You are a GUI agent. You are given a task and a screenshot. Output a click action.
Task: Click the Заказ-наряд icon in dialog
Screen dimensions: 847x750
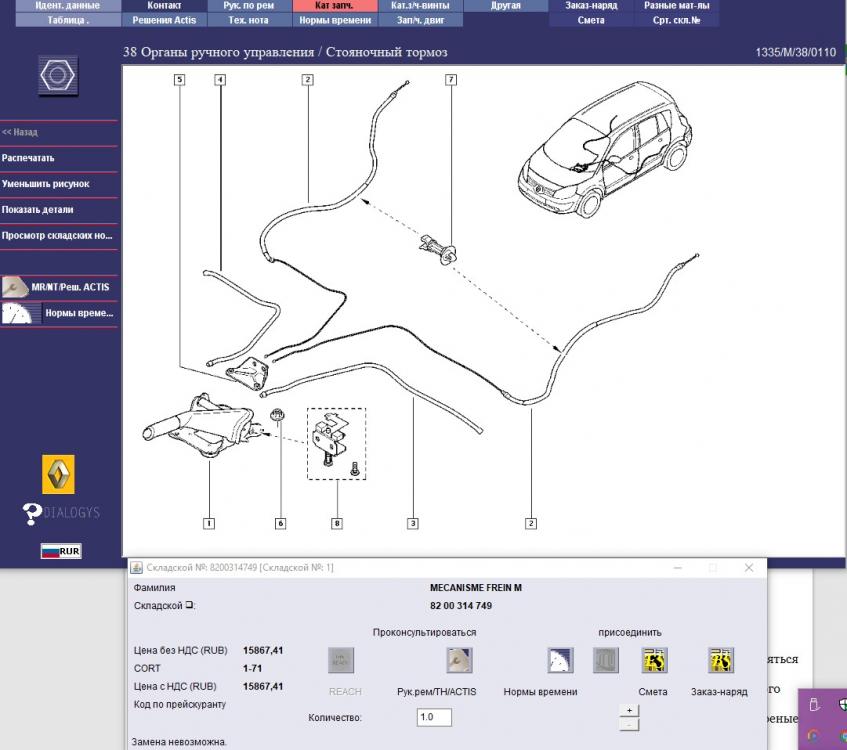click(x=721, y=660)
